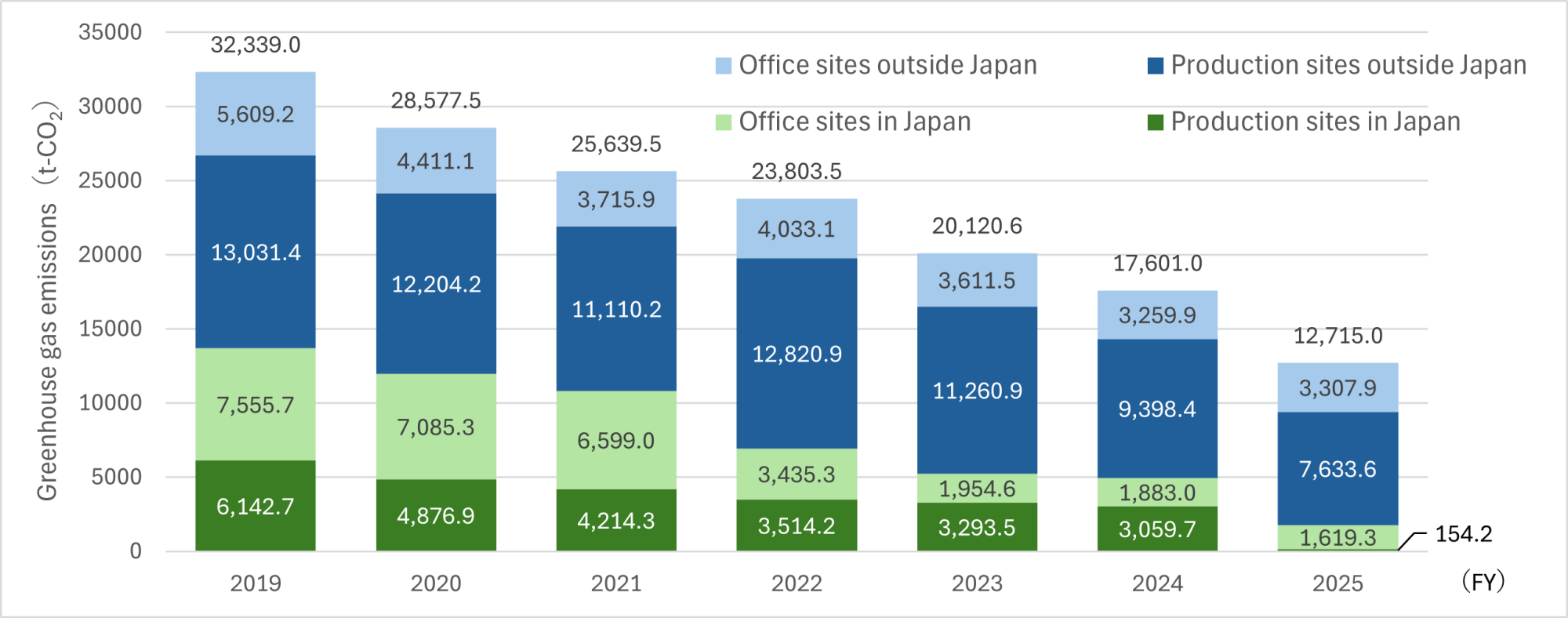Screen dimensions: 1568x618
Task: Select the 2025 dark blue segment 7,633.6
Action: [x=1338, y=469]
